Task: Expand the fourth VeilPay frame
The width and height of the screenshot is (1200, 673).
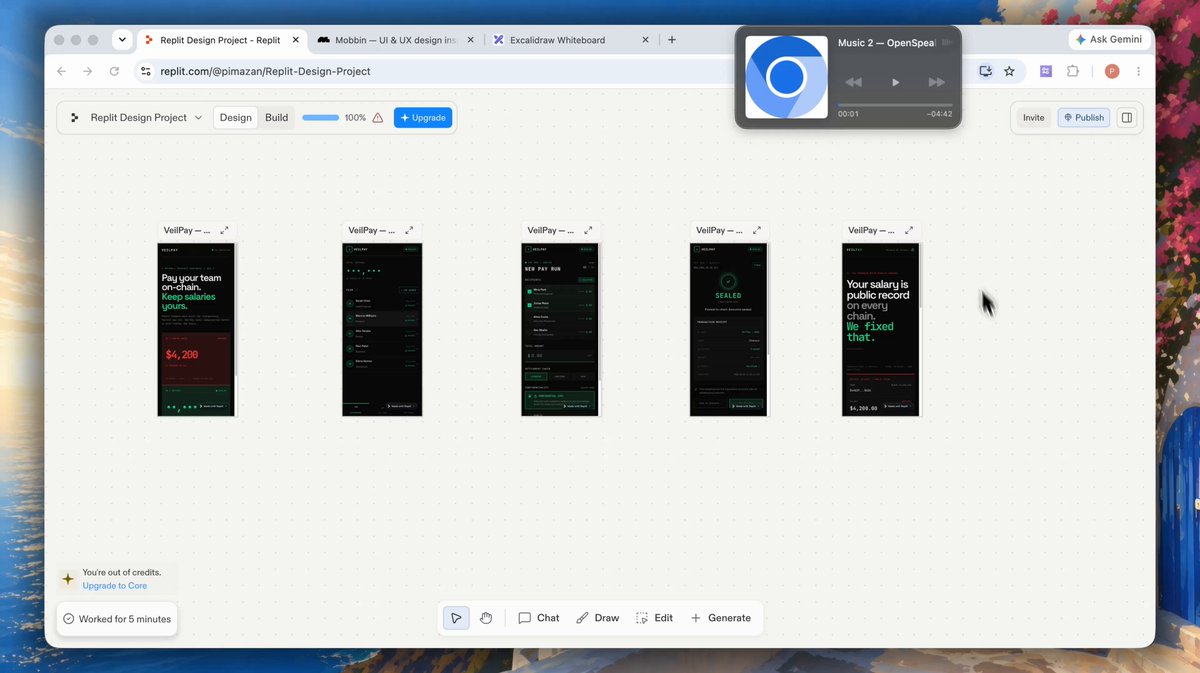Action: click(756, 230)
